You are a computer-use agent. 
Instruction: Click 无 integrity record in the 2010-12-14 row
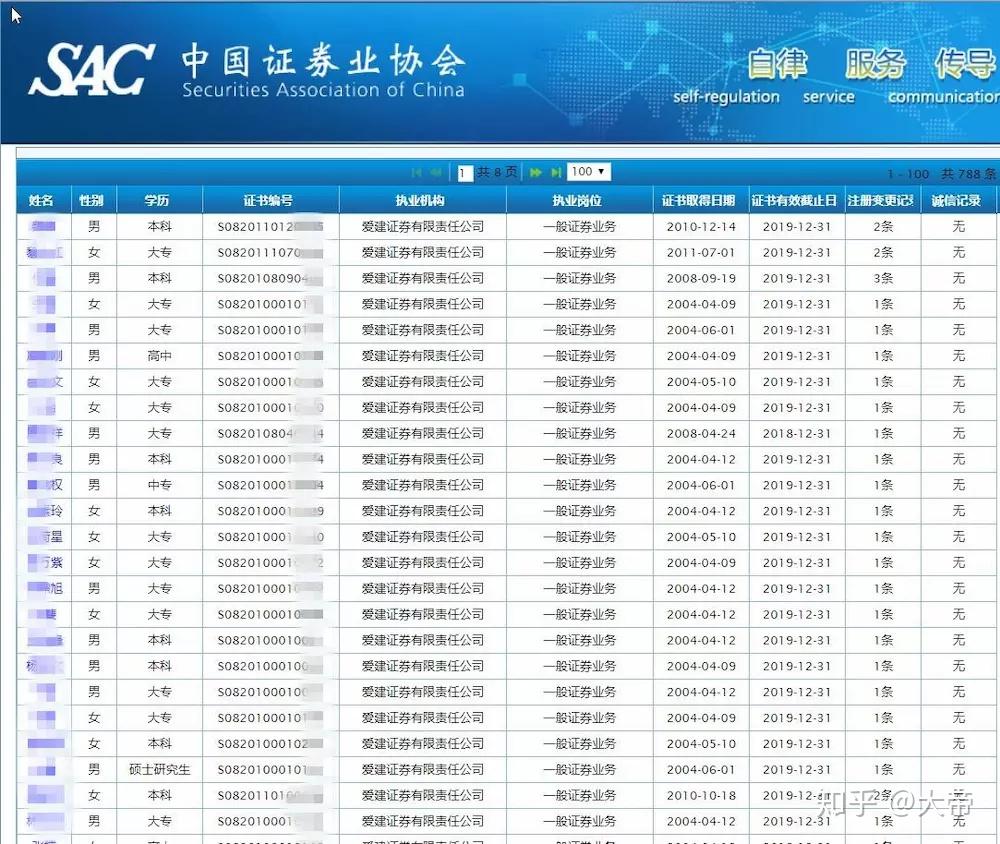coord(959,226)
